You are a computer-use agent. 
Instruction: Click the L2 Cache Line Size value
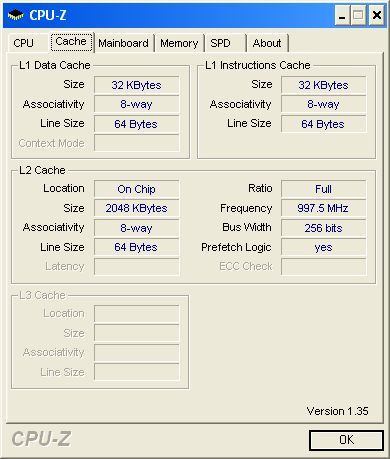[137, 247]
